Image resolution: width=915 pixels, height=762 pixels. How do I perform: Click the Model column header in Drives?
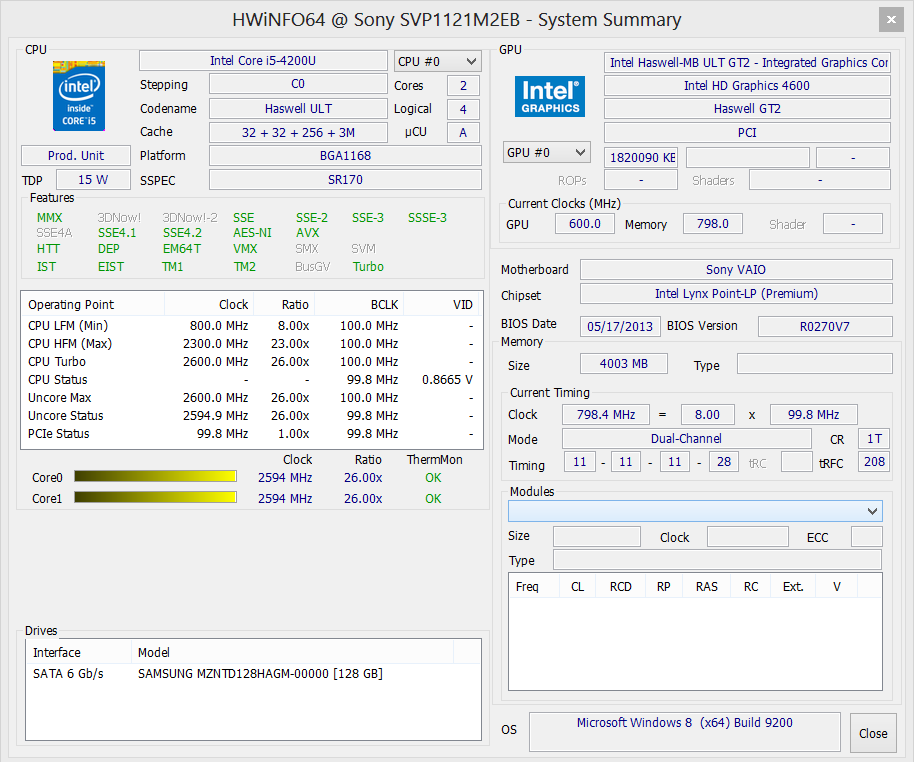(292, 652)
